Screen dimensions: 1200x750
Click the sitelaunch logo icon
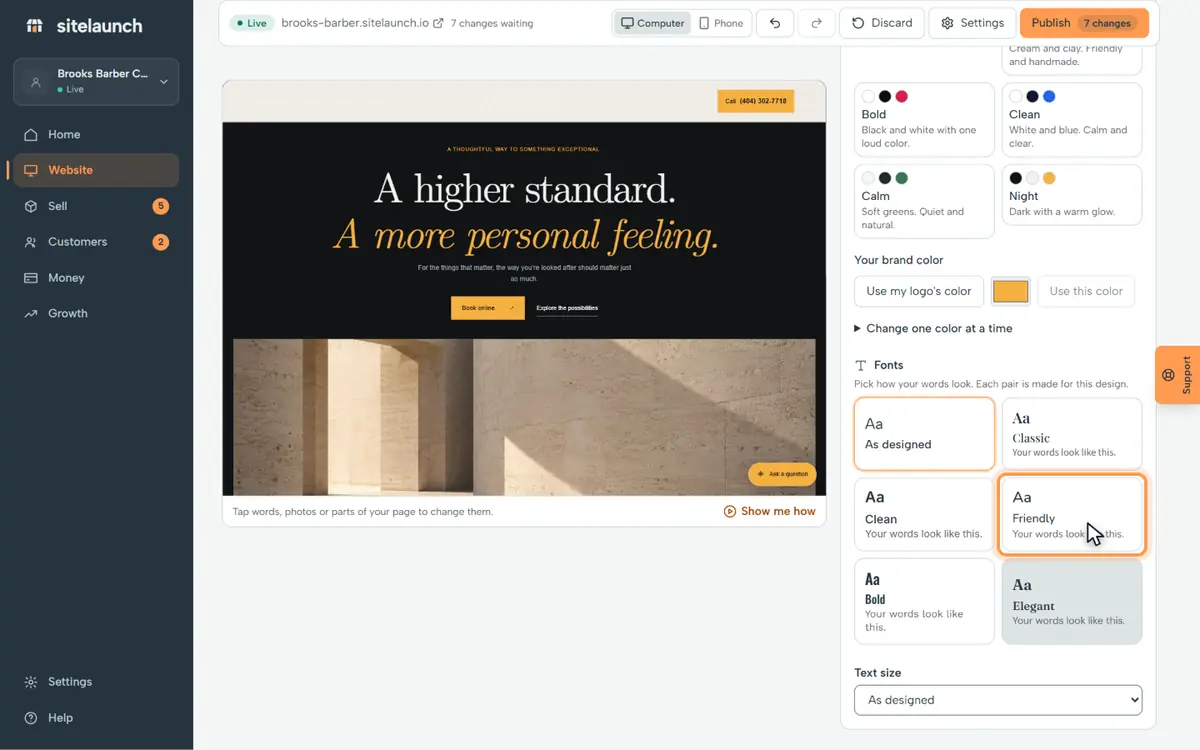tap(34, 26)
